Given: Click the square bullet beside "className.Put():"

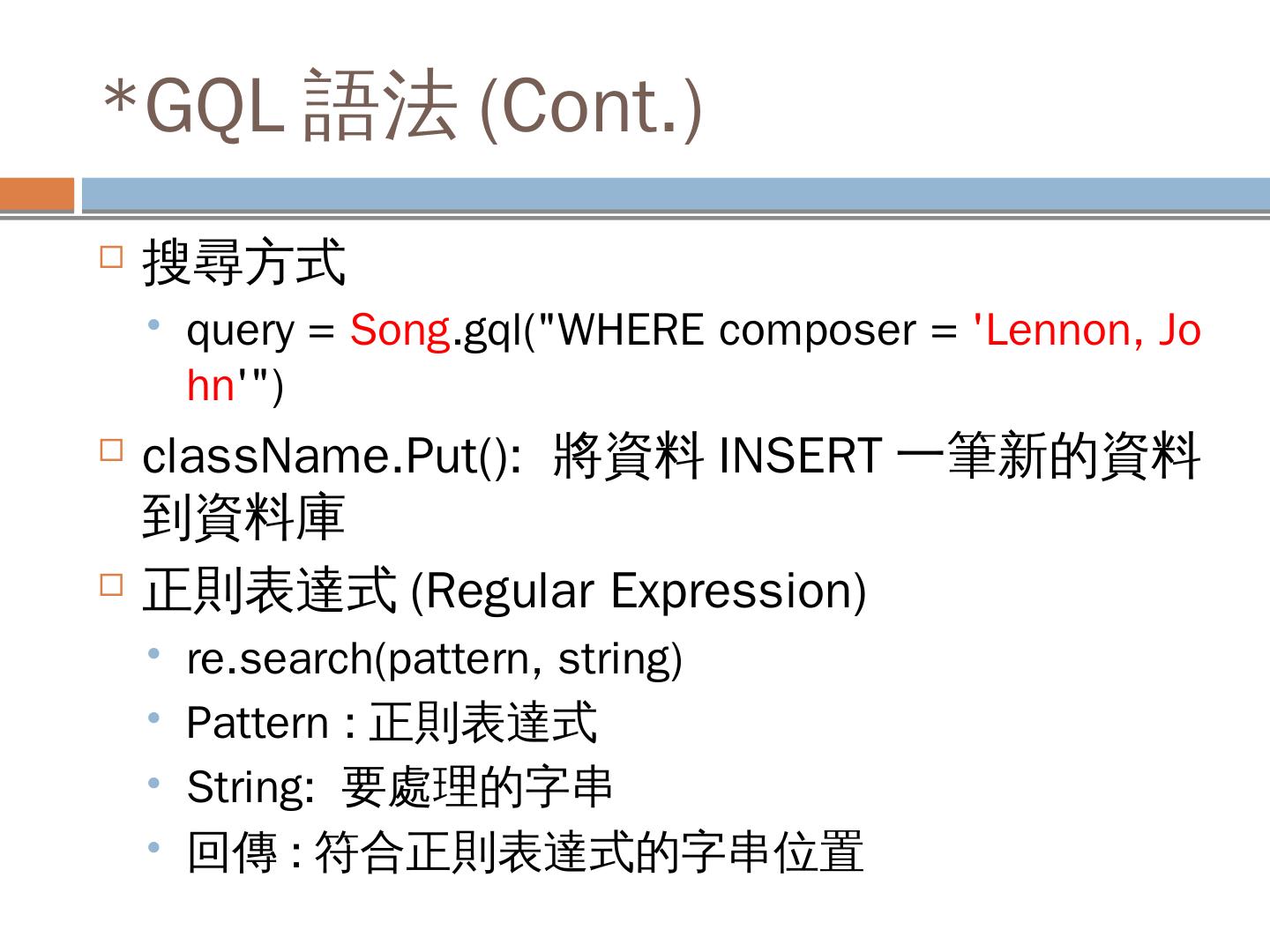Looking at the screenshot, I should [111, 451].
